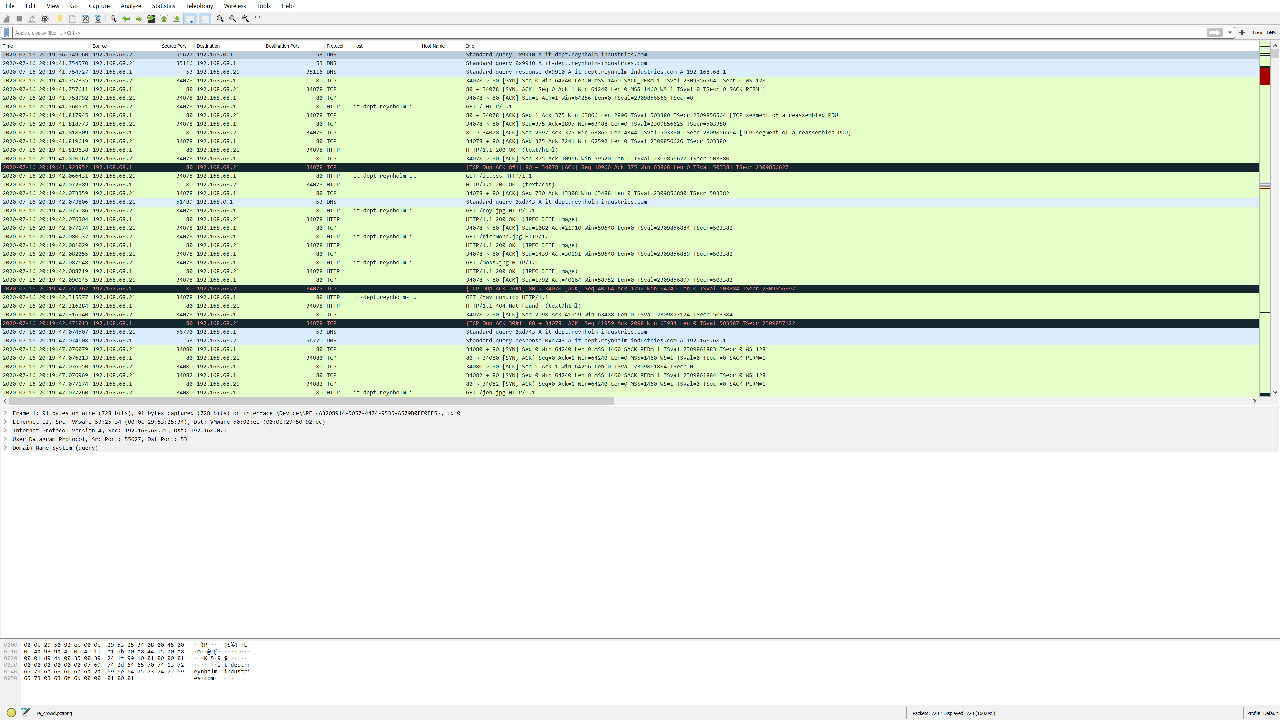Select the restart current capture icon
1280x720 pixels.
(x=31, y=17)
